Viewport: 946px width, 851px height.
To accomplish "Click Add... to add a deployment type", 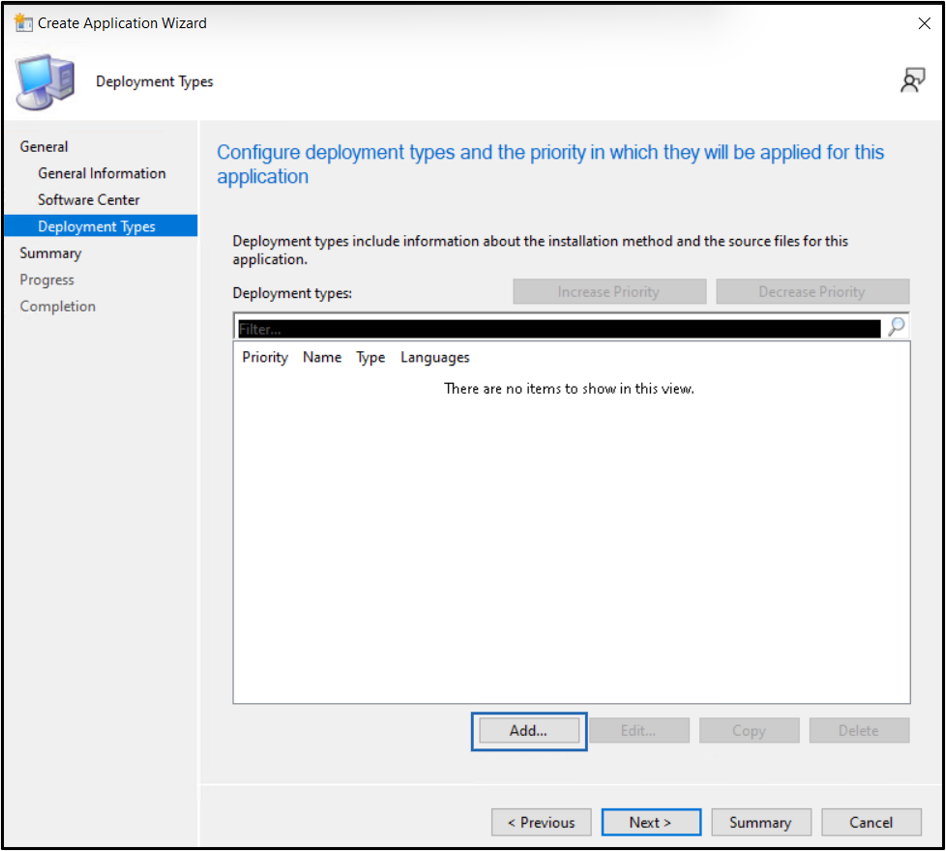I will click(529, 731).
